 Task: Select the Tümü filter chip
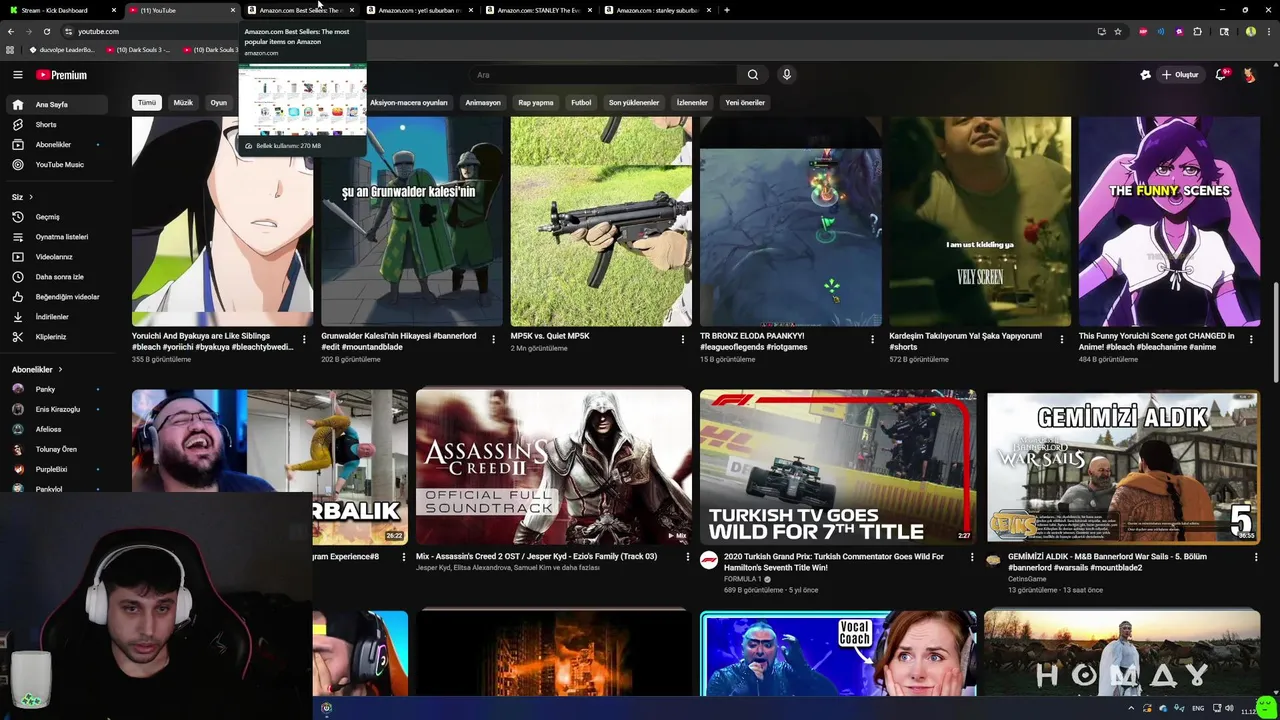[x=147, y=102]
